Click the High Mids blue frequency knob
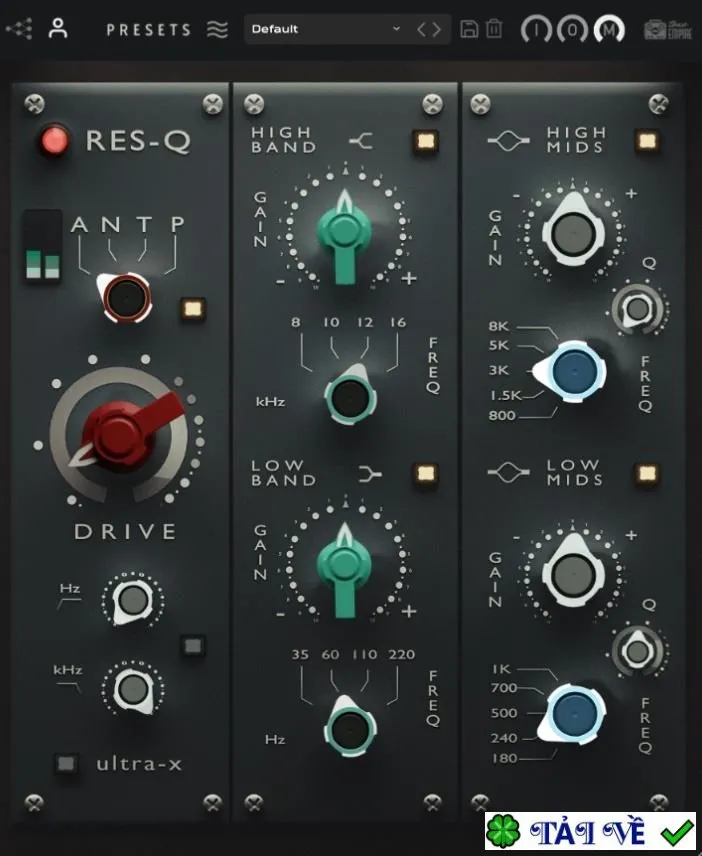The image size is (702, 856). 573,371
